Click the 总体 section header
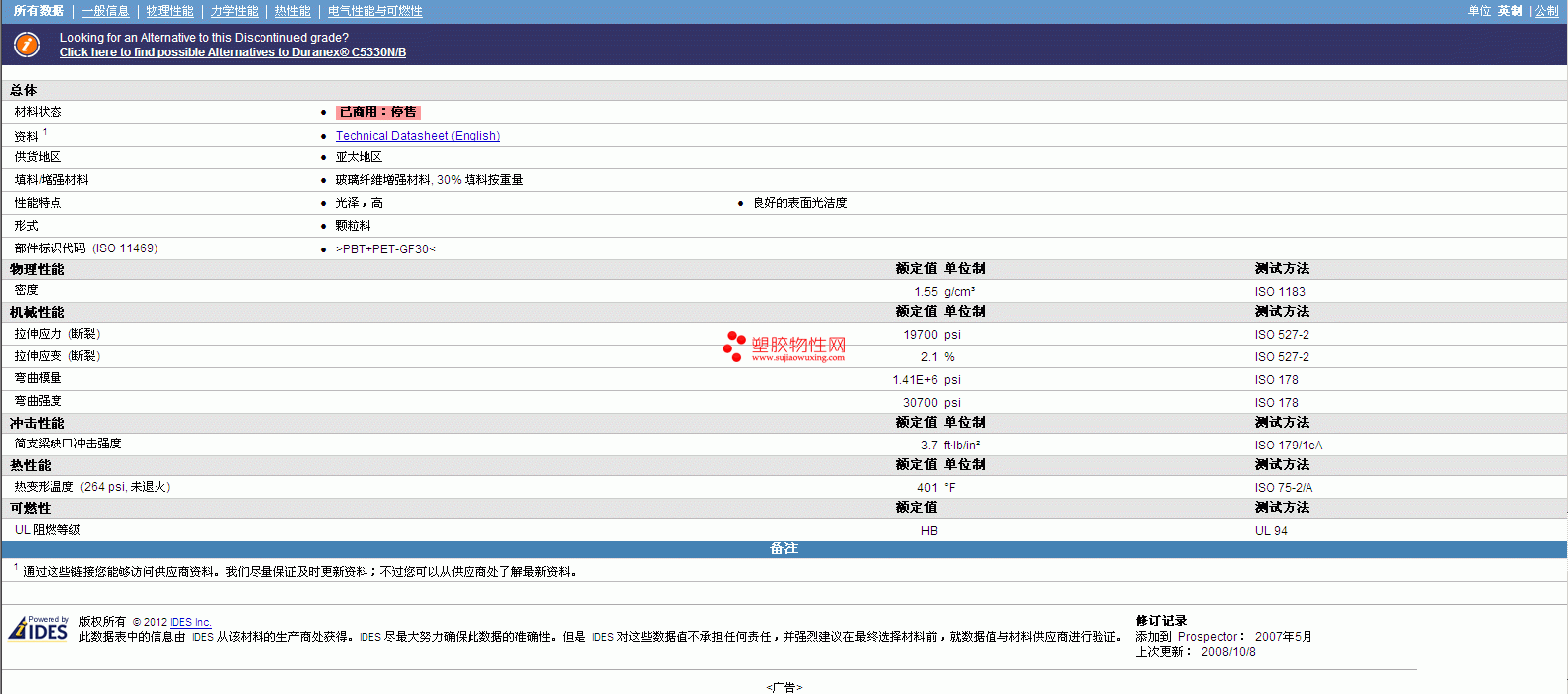Screen dimensions: 1568x694 24,90
